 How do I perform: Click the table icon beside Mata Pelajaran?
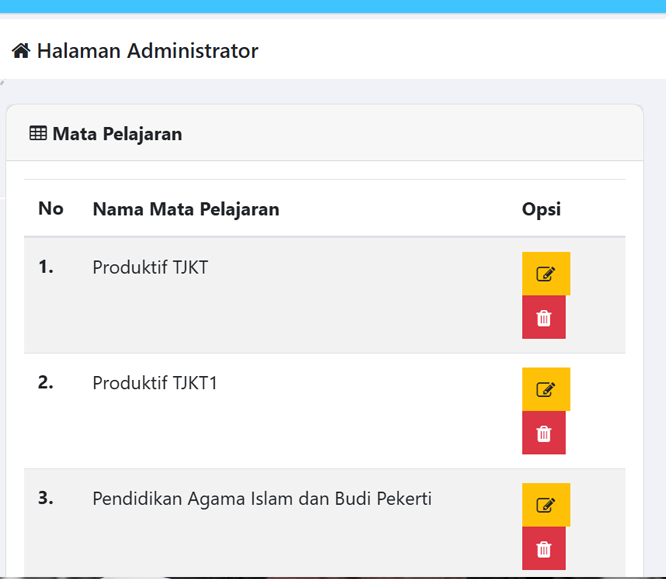click(38, 133)
